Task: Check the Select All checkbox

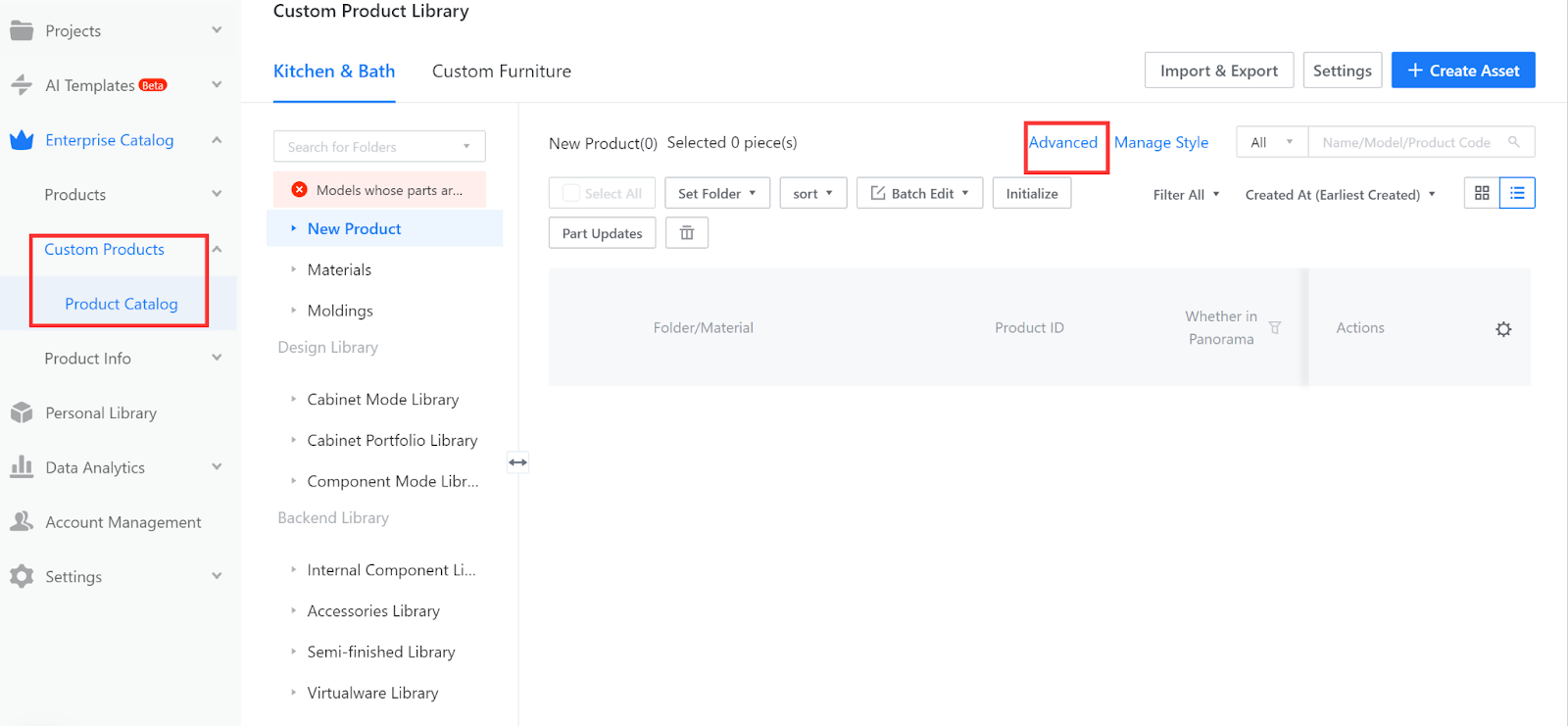Action: tap(571, 193)
